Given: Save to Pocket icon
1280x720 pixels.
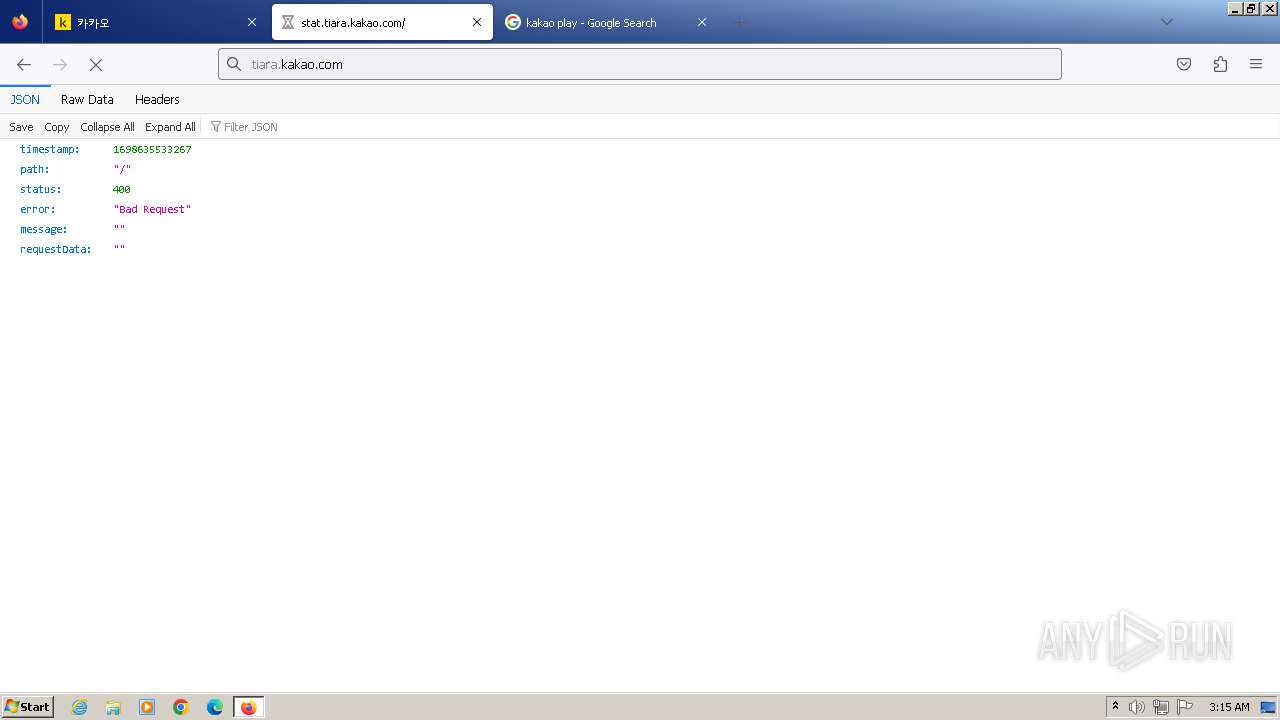Looking at the screenshot, I should click(x=1184, y=64).
